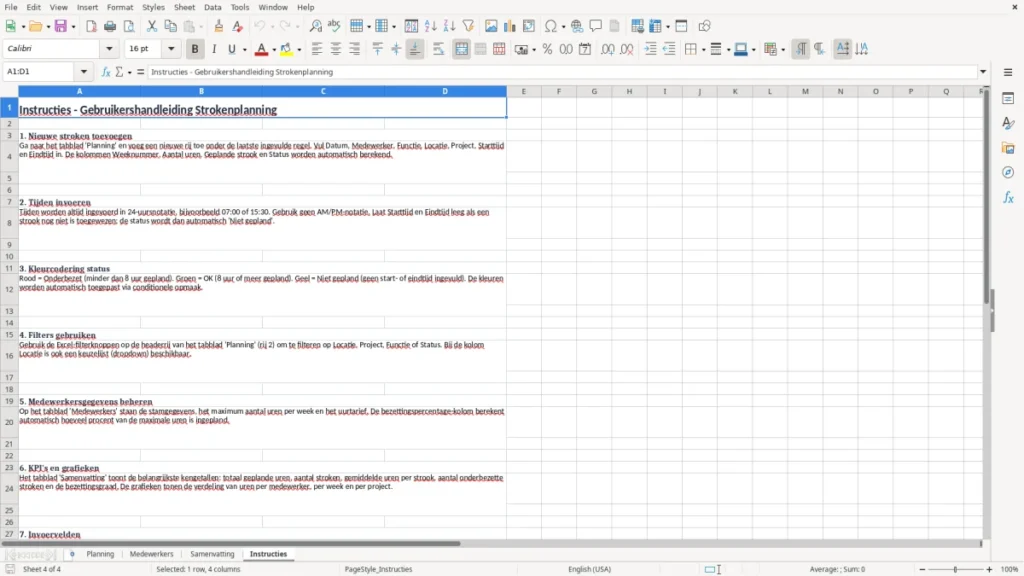Open Find and Replace icon
The height and width of the screenshot is (576, 1024).
pyautogui.click(x=315, y=26)
